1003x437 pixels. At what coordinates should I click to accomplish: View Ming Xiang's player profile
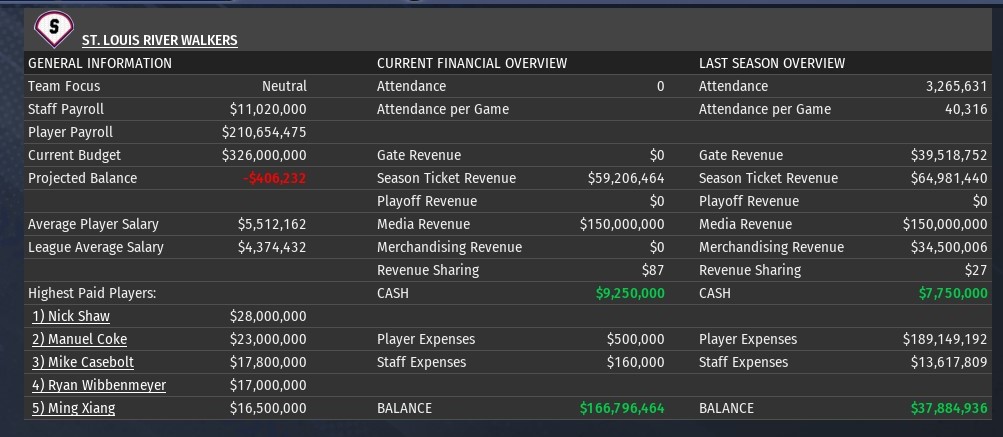(x=73, y=408)
